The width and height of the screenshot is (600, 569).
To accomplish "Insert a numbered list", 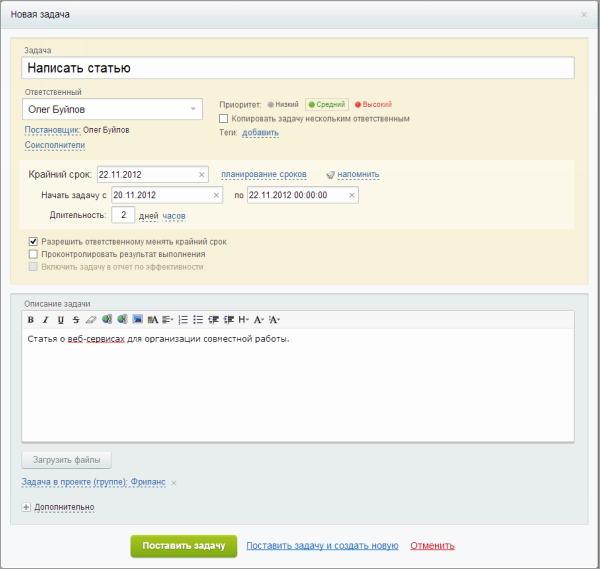I will point(183,320).
